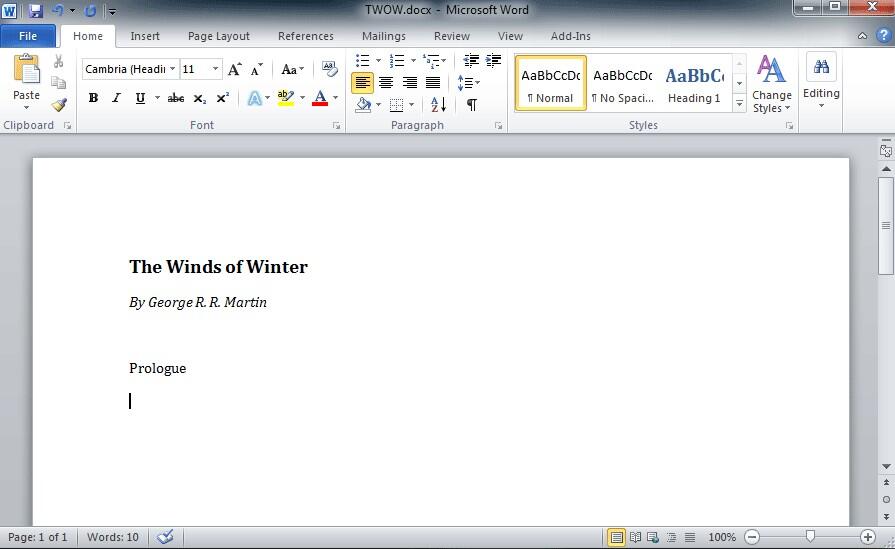Switch to the References tab
895x549 pixels.
(x=305, y=36)
